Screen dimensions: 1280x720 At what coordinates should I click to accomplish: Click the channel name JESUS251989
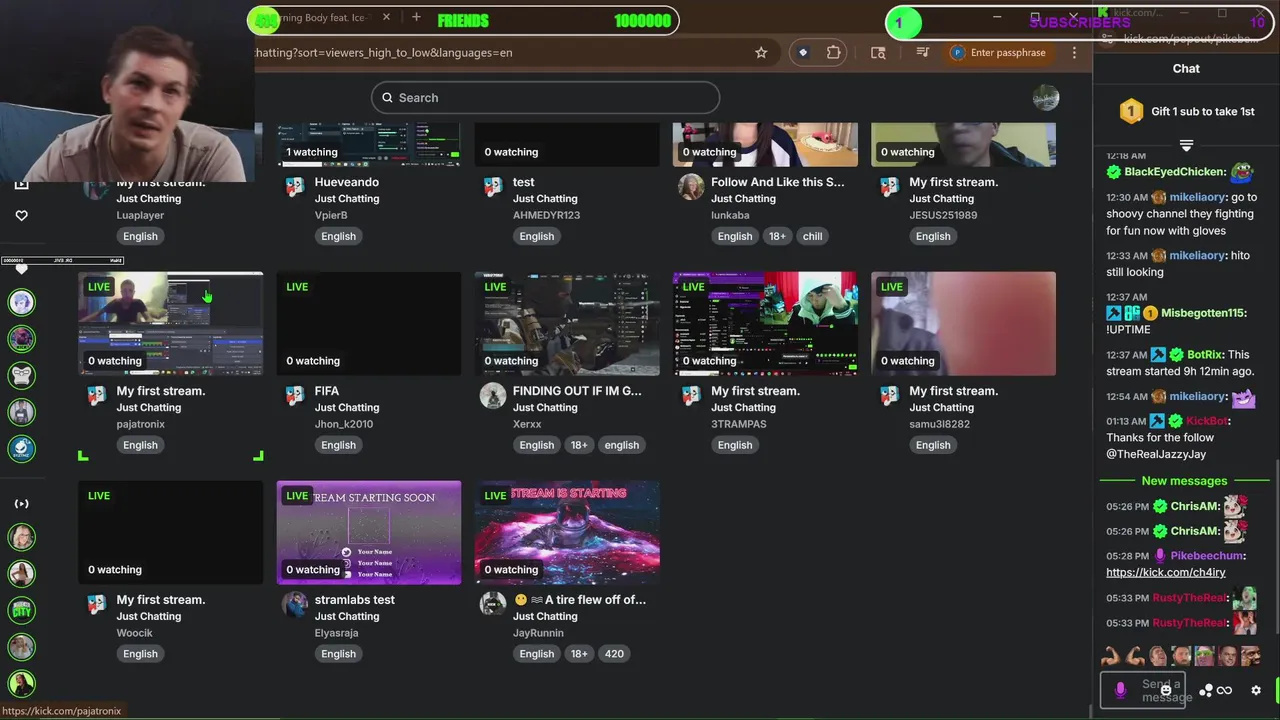(945, 215)
